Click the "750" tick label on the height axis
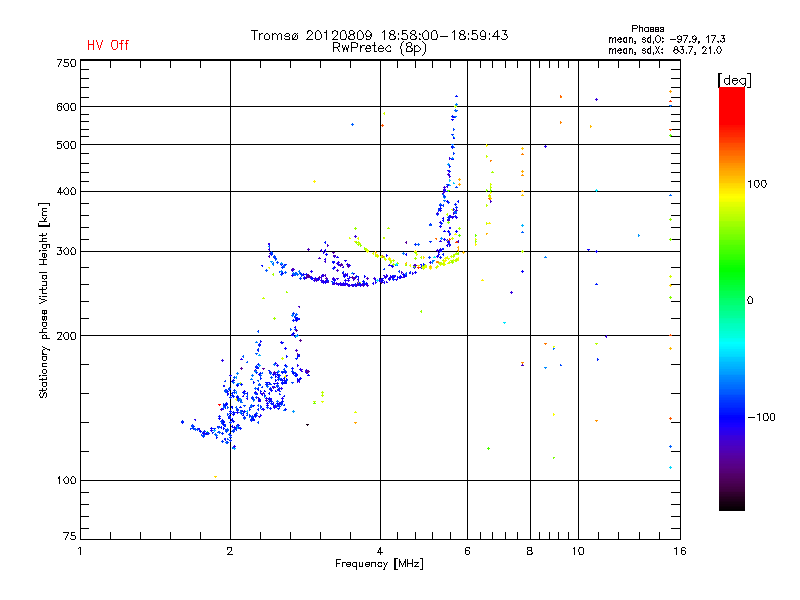 coord(65,63)
